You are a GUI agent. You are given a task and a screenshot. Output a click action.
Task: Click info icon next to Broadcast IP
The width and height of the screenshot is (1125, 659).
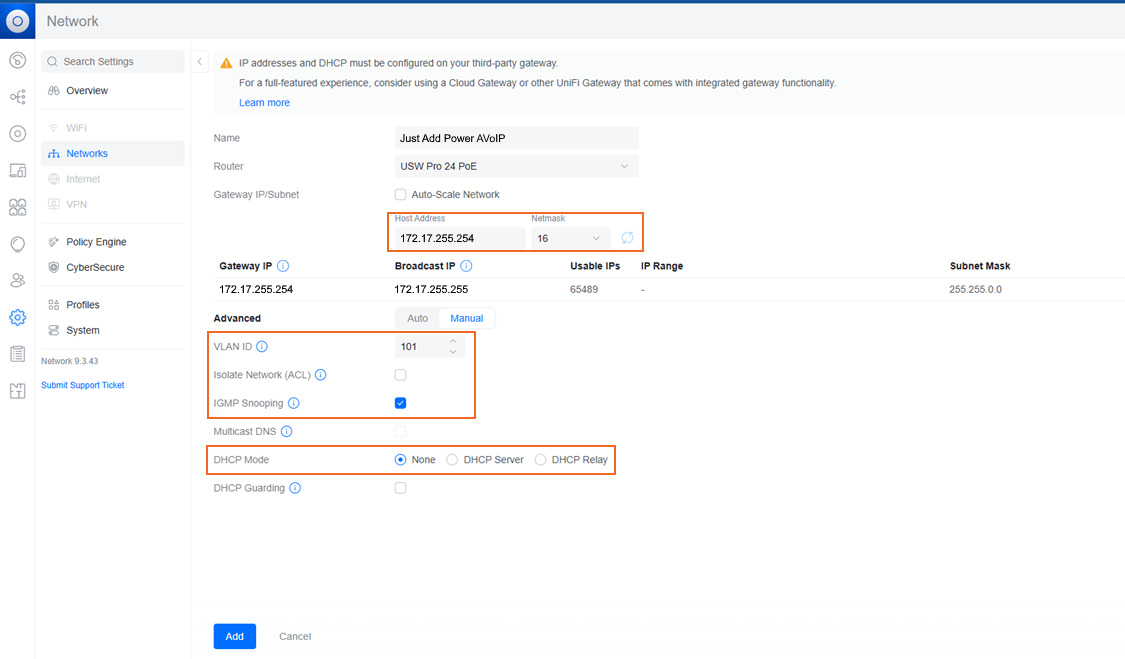(x=466, y=266)
